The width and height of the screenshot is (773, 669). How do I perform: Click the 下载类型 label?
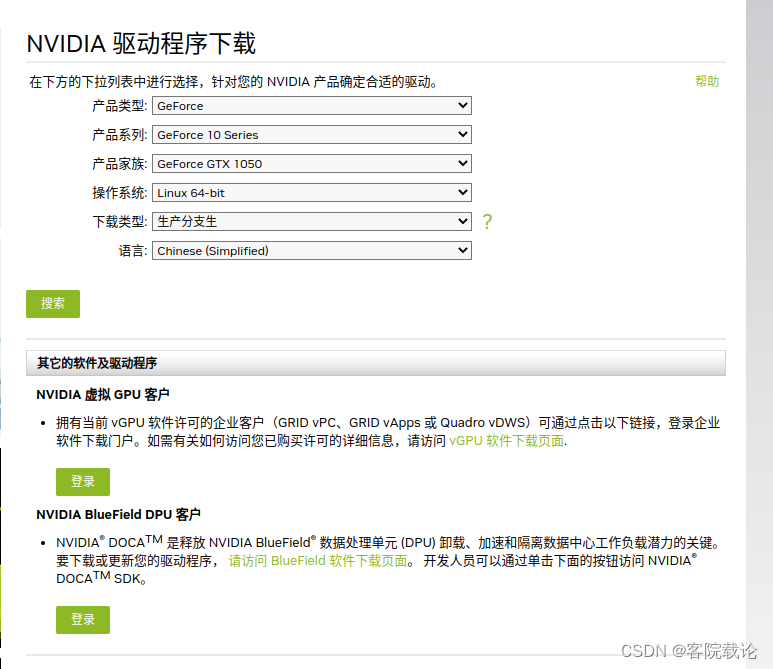120,222
